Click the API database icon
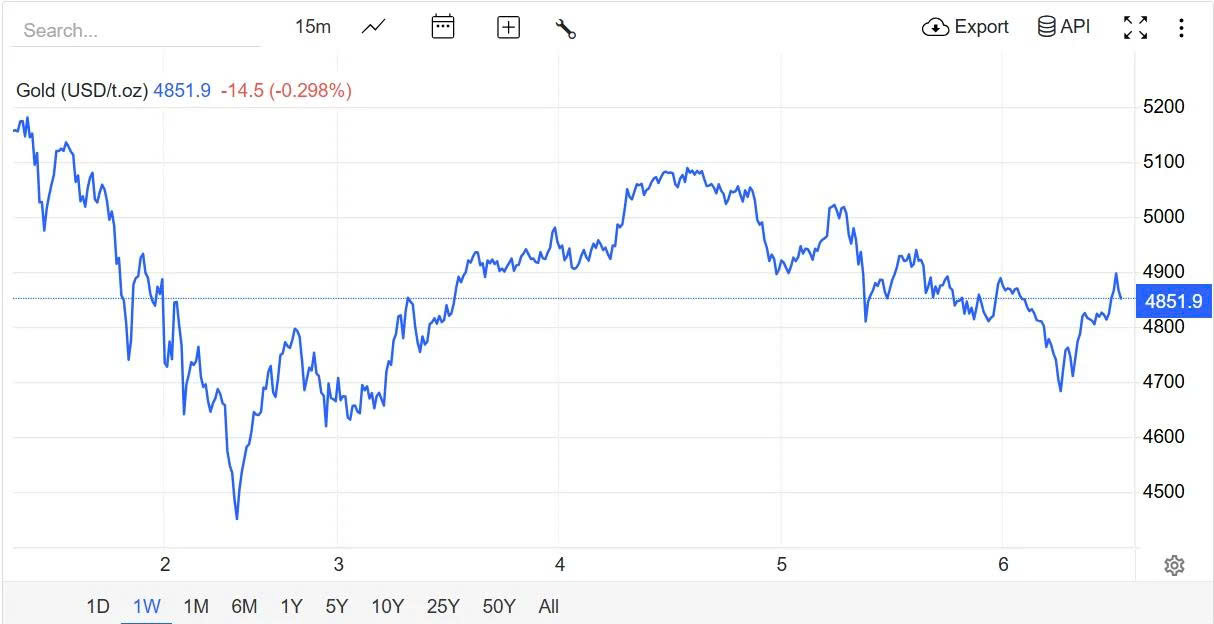 point(1047,27)
